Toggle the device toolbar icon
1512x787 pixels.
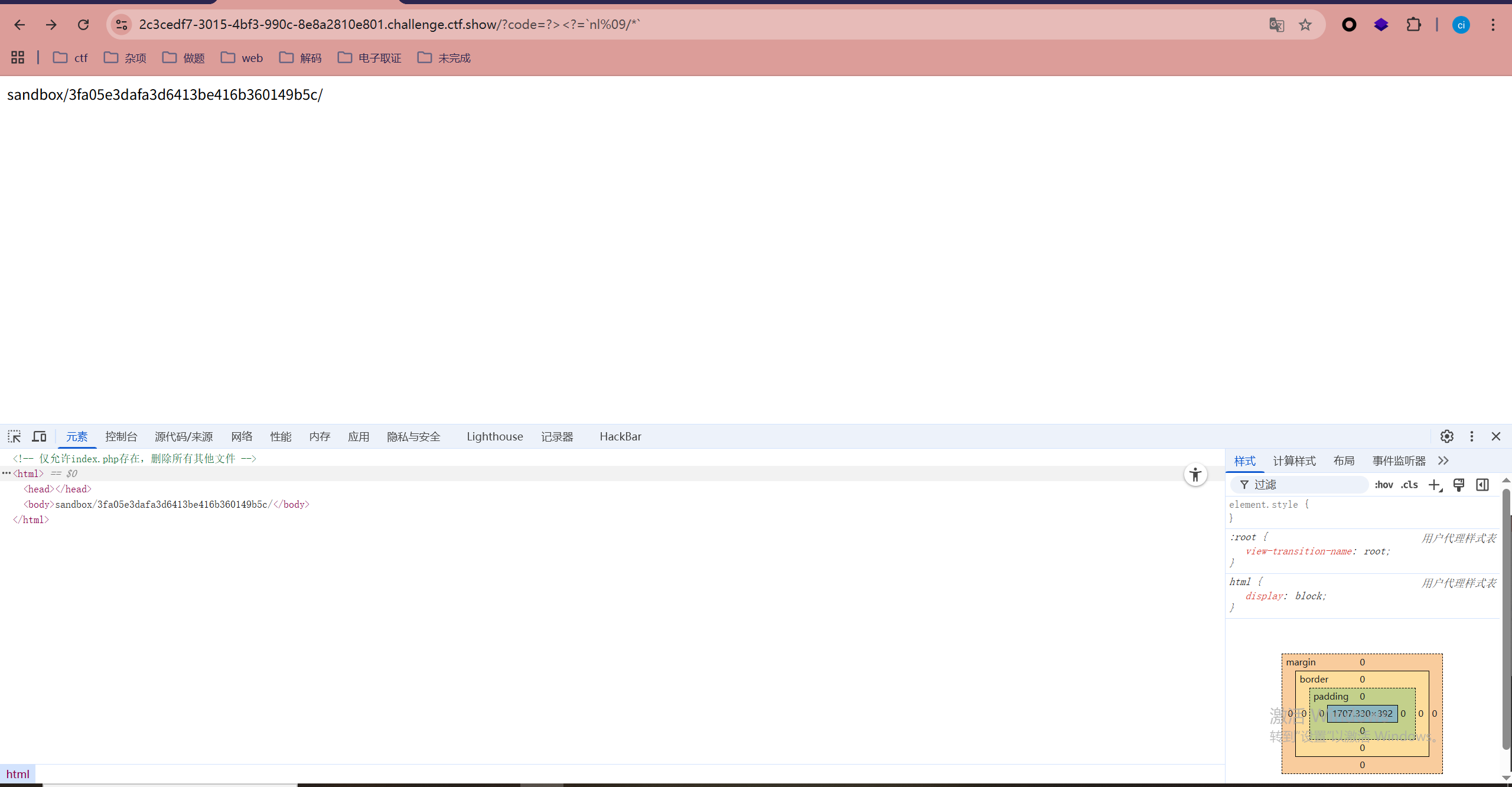39,436
